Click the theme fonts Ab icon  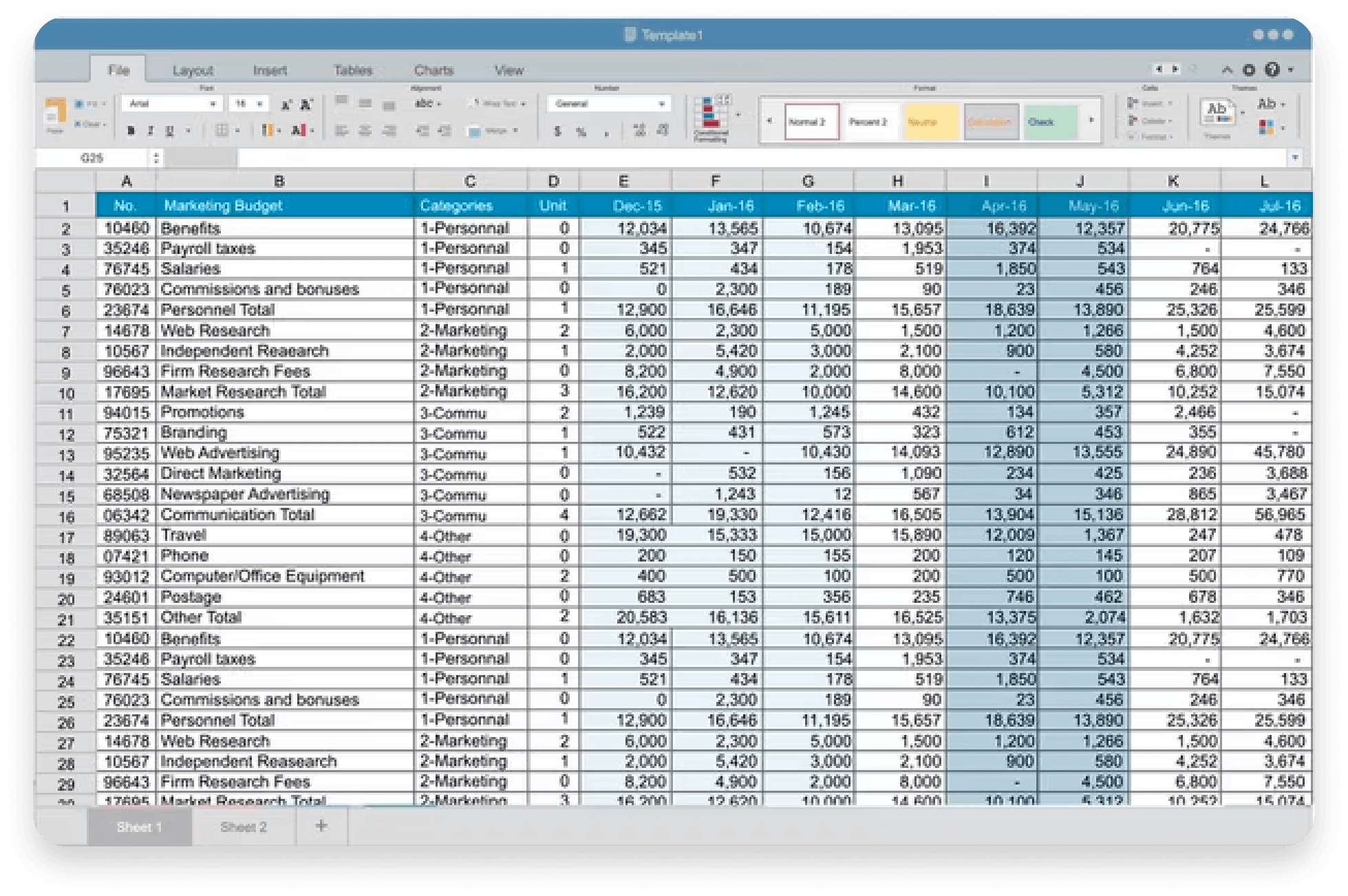(1266, 104)
